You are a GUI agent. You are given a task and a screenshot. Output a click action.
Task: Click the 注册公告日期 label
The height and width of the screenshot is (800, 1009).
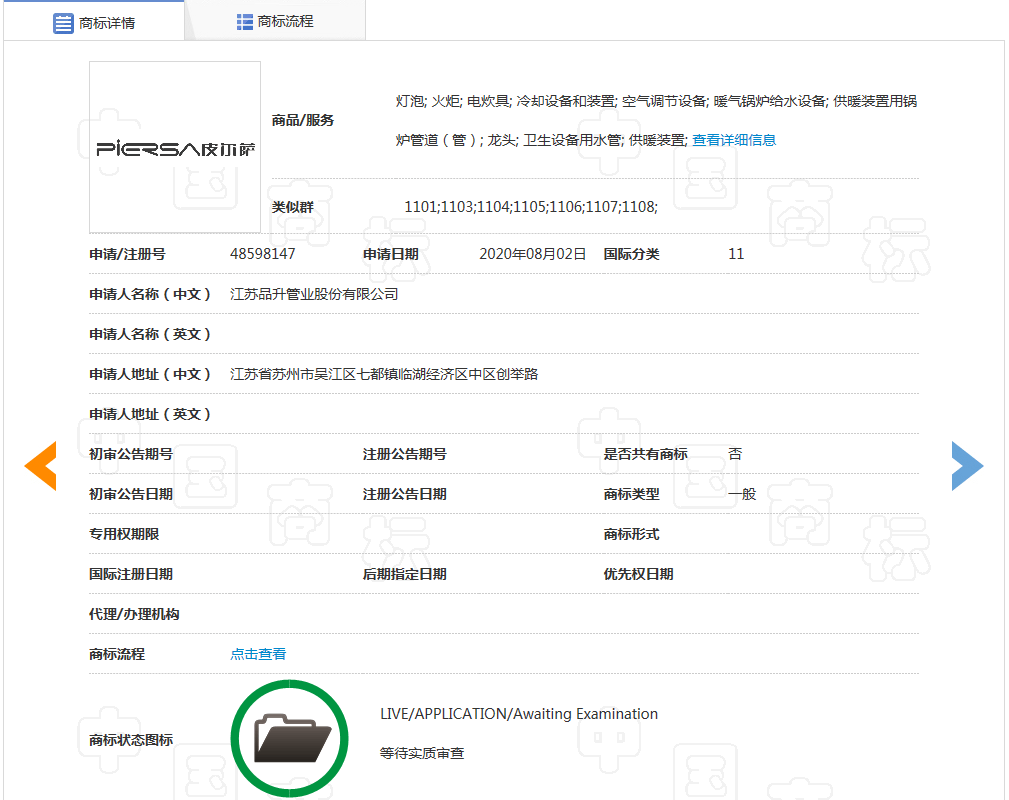coord(405,494)
